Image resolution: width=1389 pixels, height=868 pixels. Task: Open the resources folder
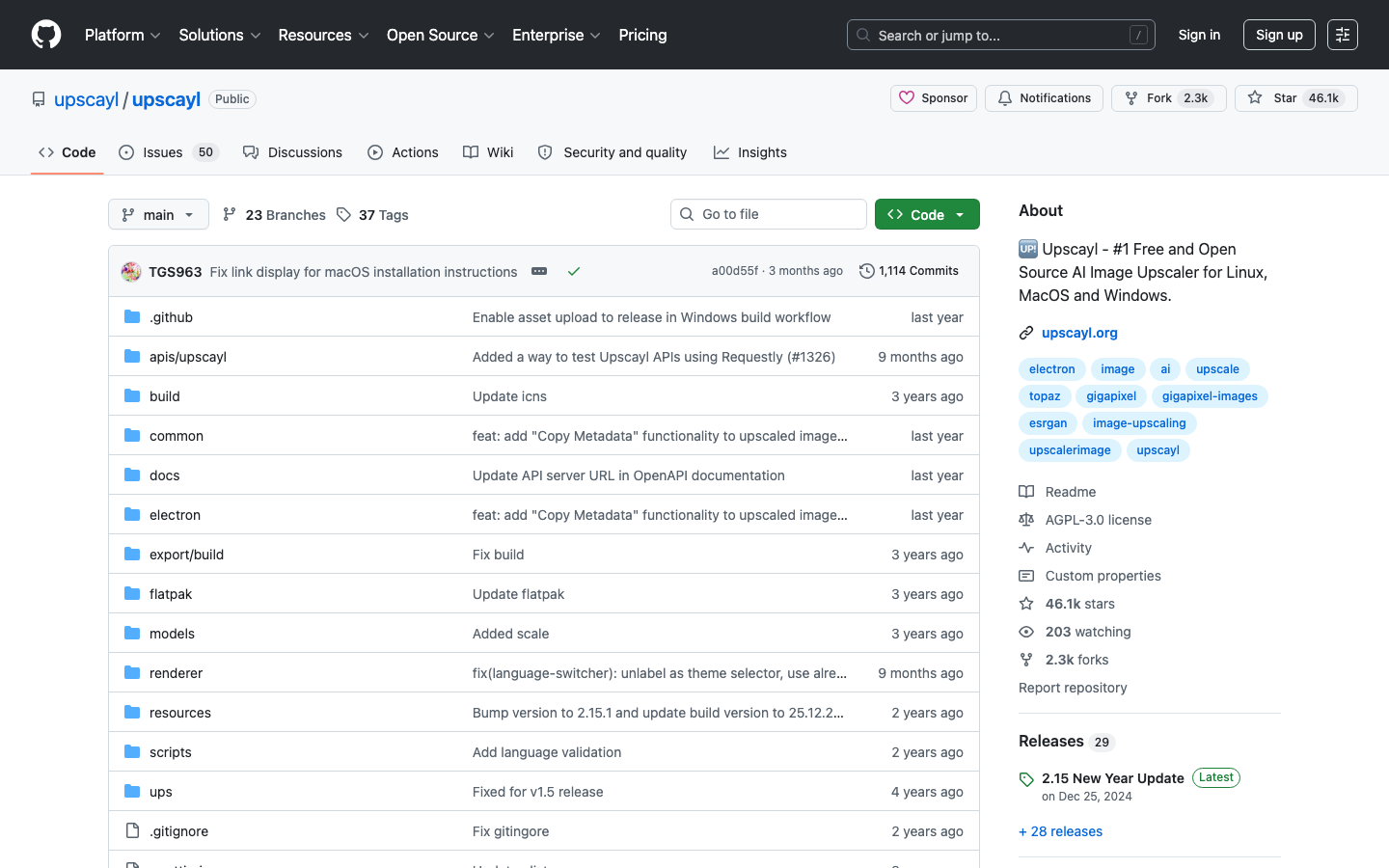tap(180, 713)
